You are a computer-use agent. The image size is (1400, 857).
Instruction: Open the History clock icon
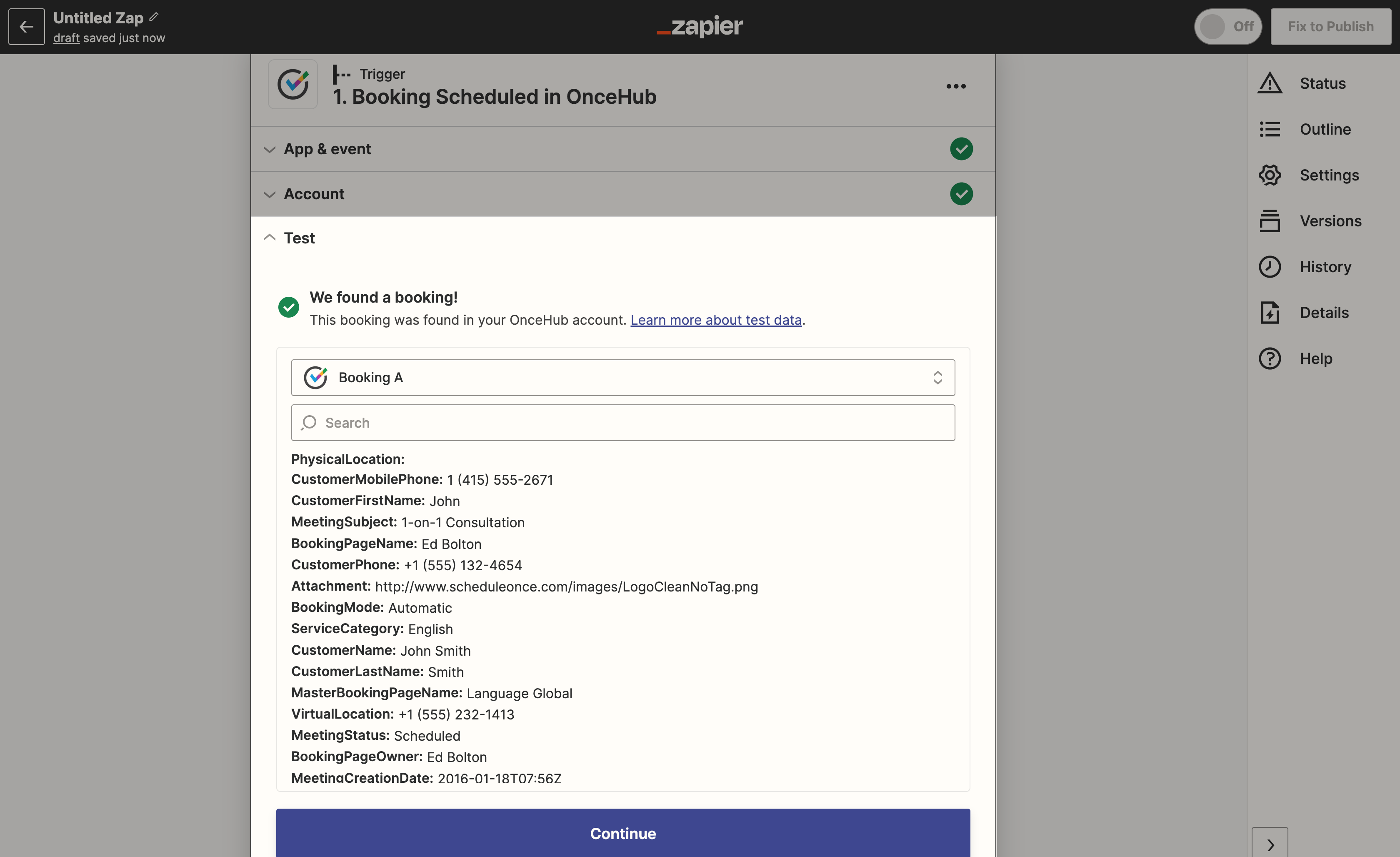(1269, 267)
